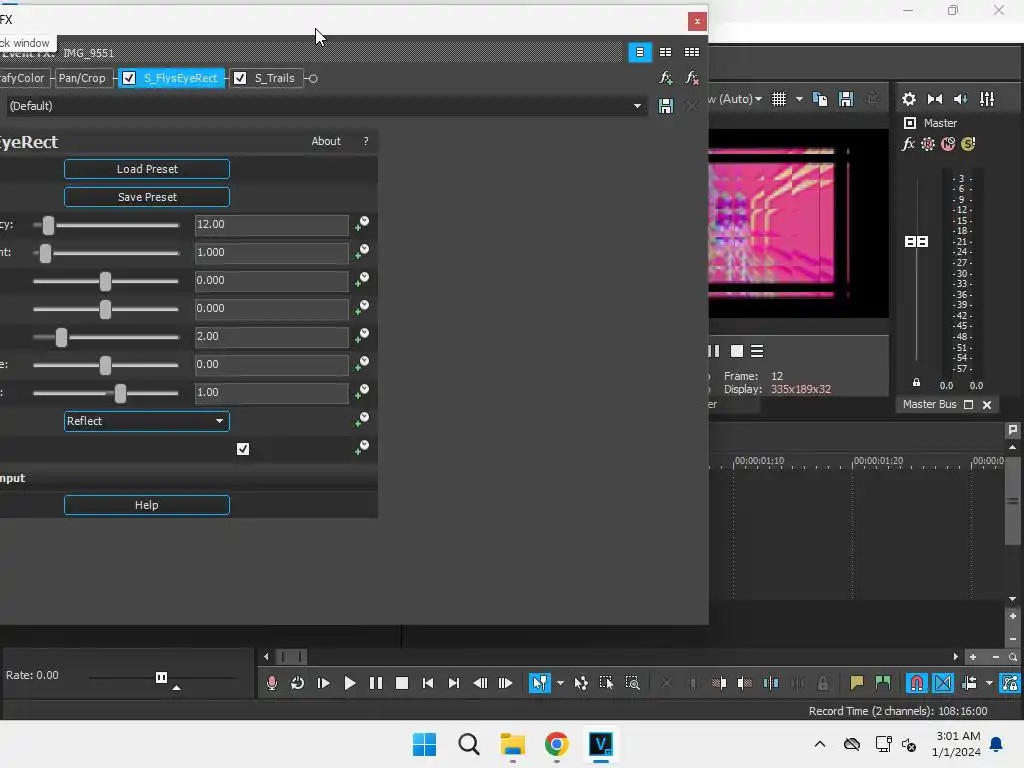
Task: Toggle the S_Trails effect checkbox
Action: [x=240, y=78]
